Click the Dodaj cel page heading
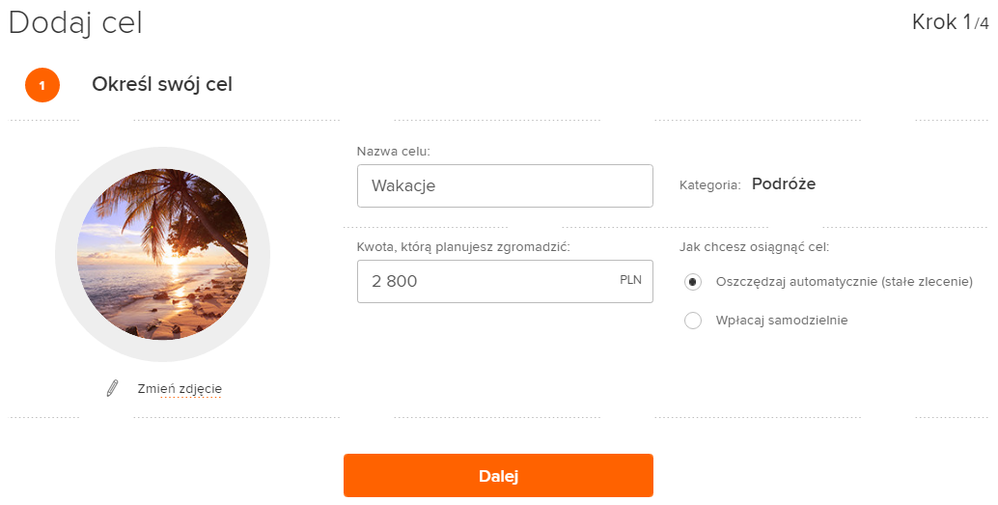998x505 pixels. (x=75, y=22)
